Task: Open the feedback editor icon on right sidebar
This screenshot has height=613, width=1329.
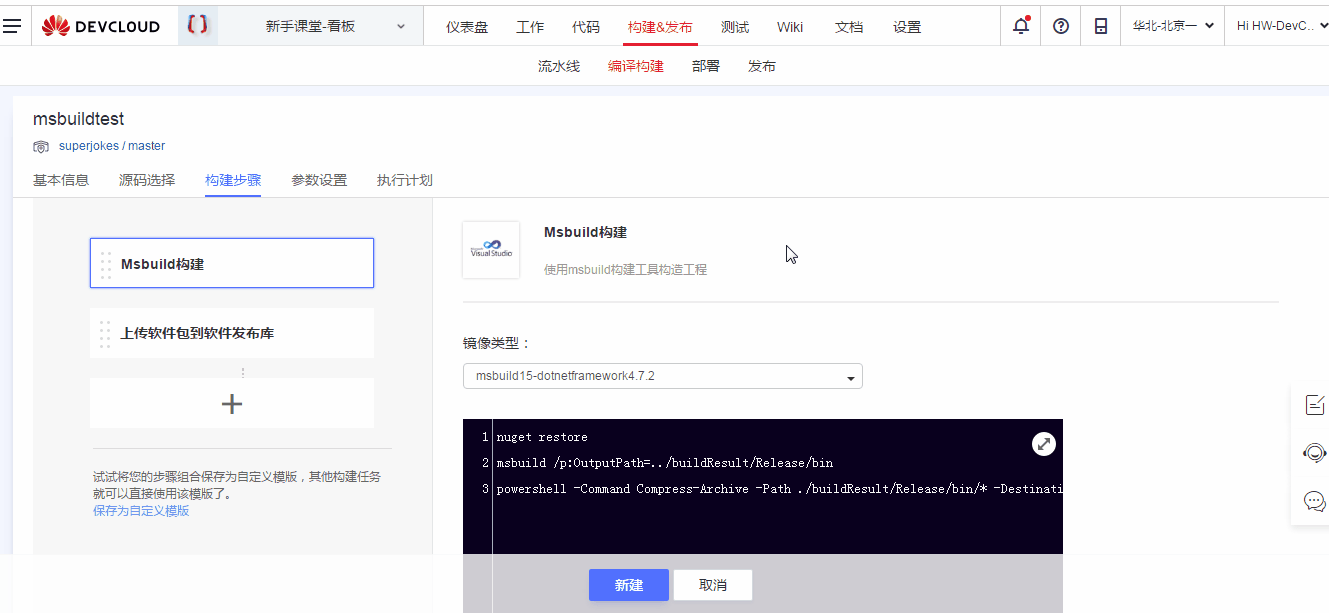Action: pos(1313,405)
